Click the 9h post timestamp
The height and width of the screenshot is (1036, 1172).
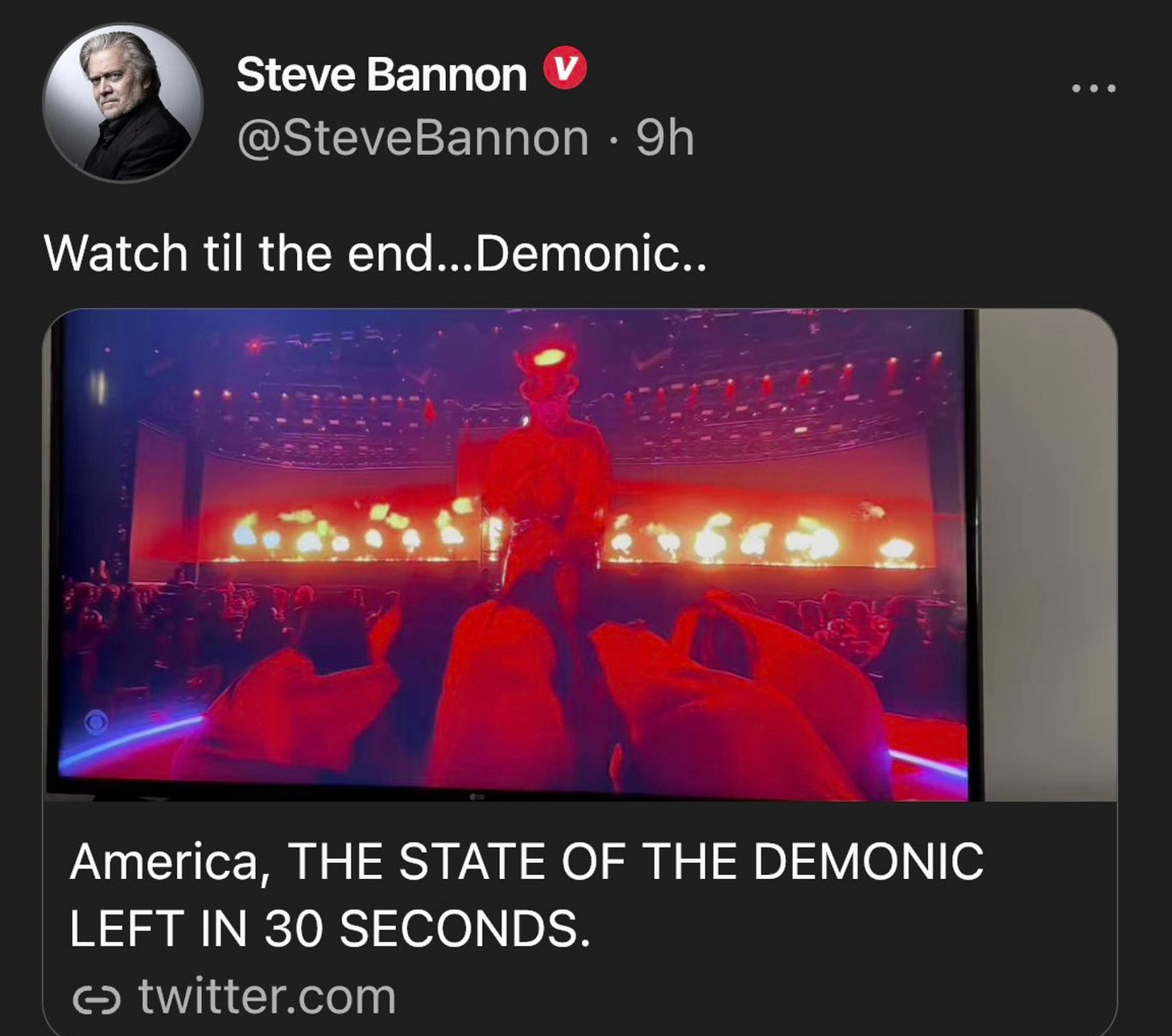[x=665, y=138]
